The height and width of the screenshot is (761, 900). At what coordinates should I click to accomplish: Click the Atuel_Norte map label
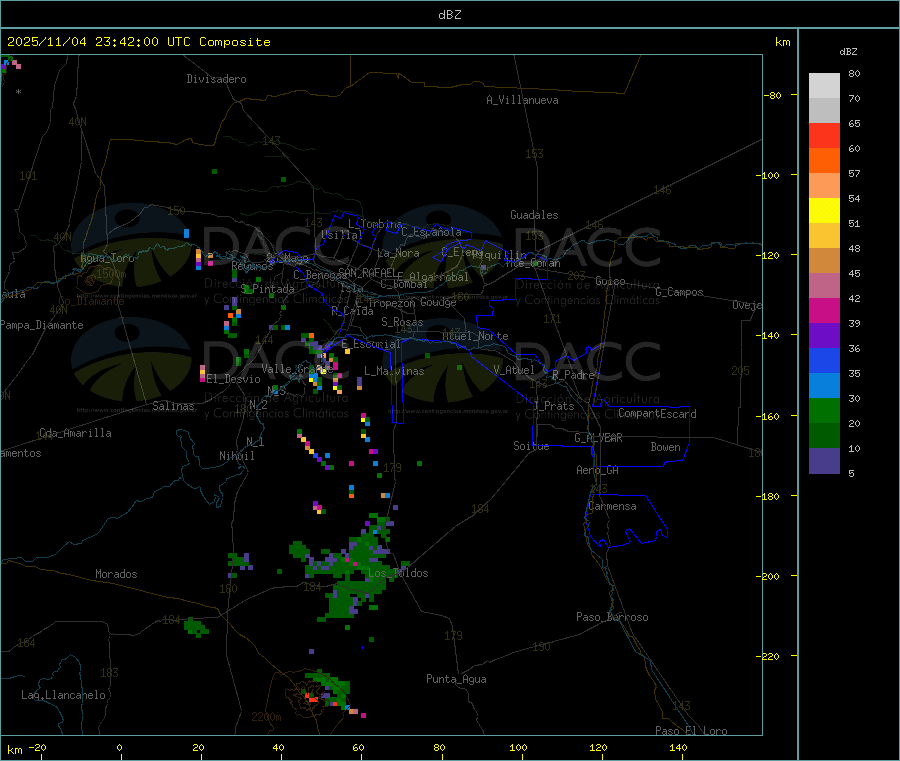475,336
